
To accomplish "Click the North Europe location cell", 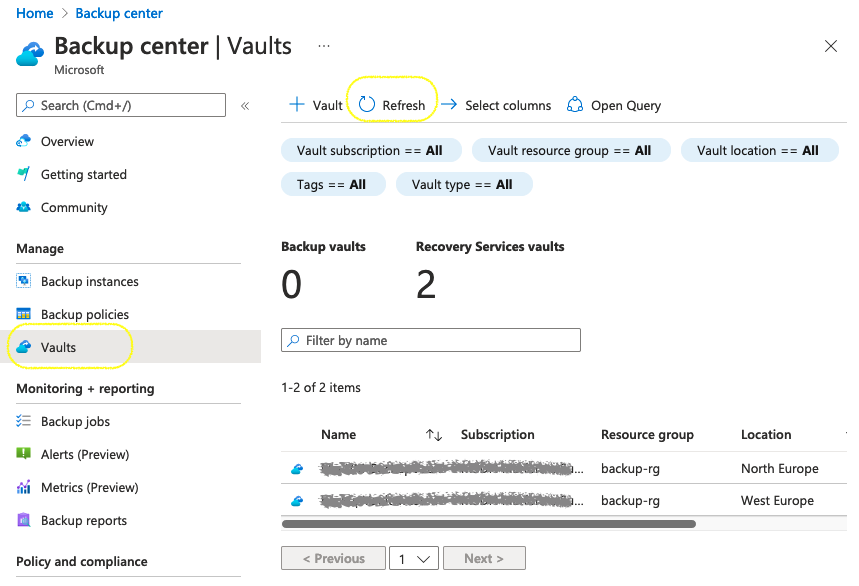I will (780, 469).
